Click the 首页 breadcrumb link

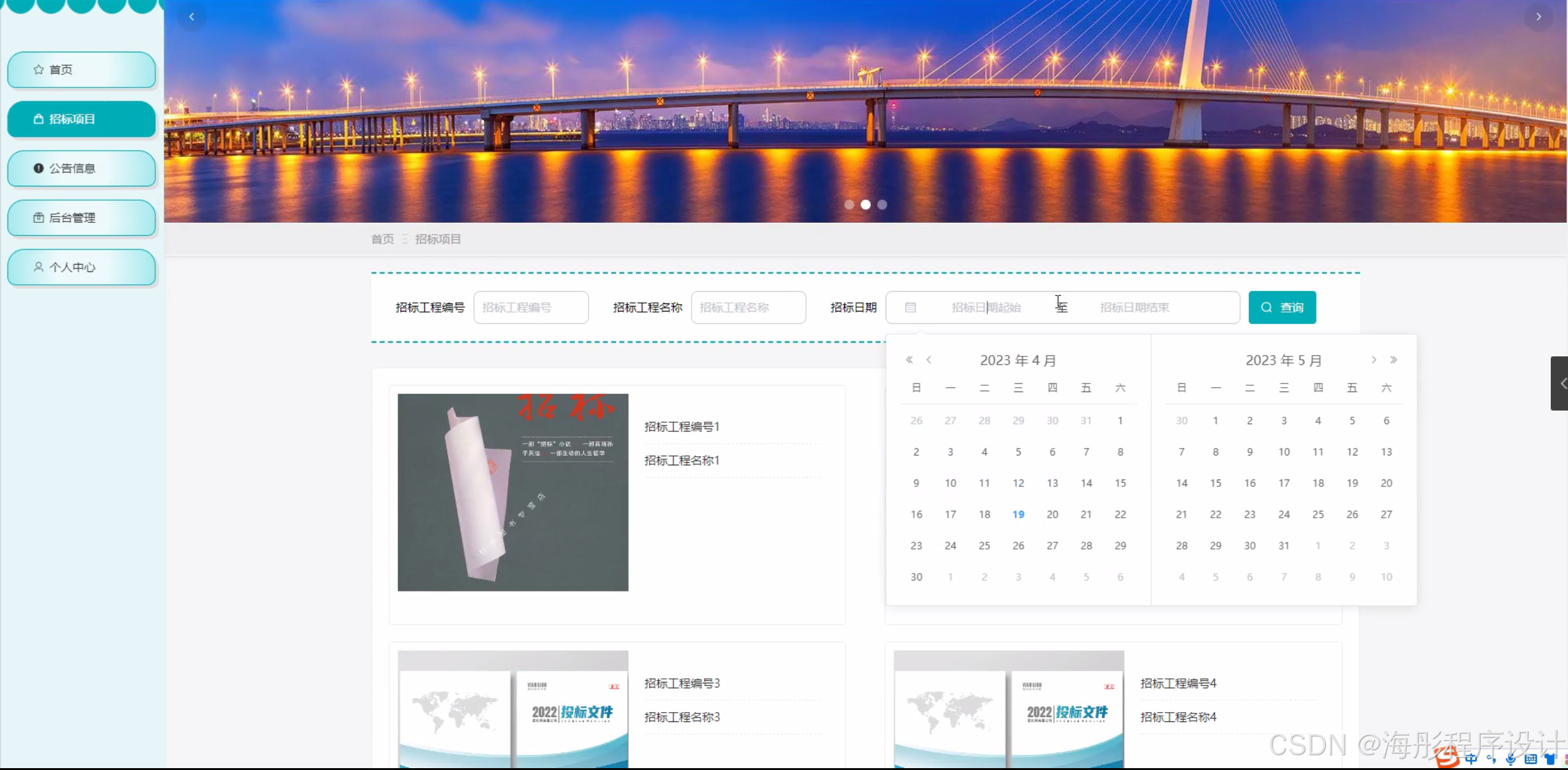[382, 239]
